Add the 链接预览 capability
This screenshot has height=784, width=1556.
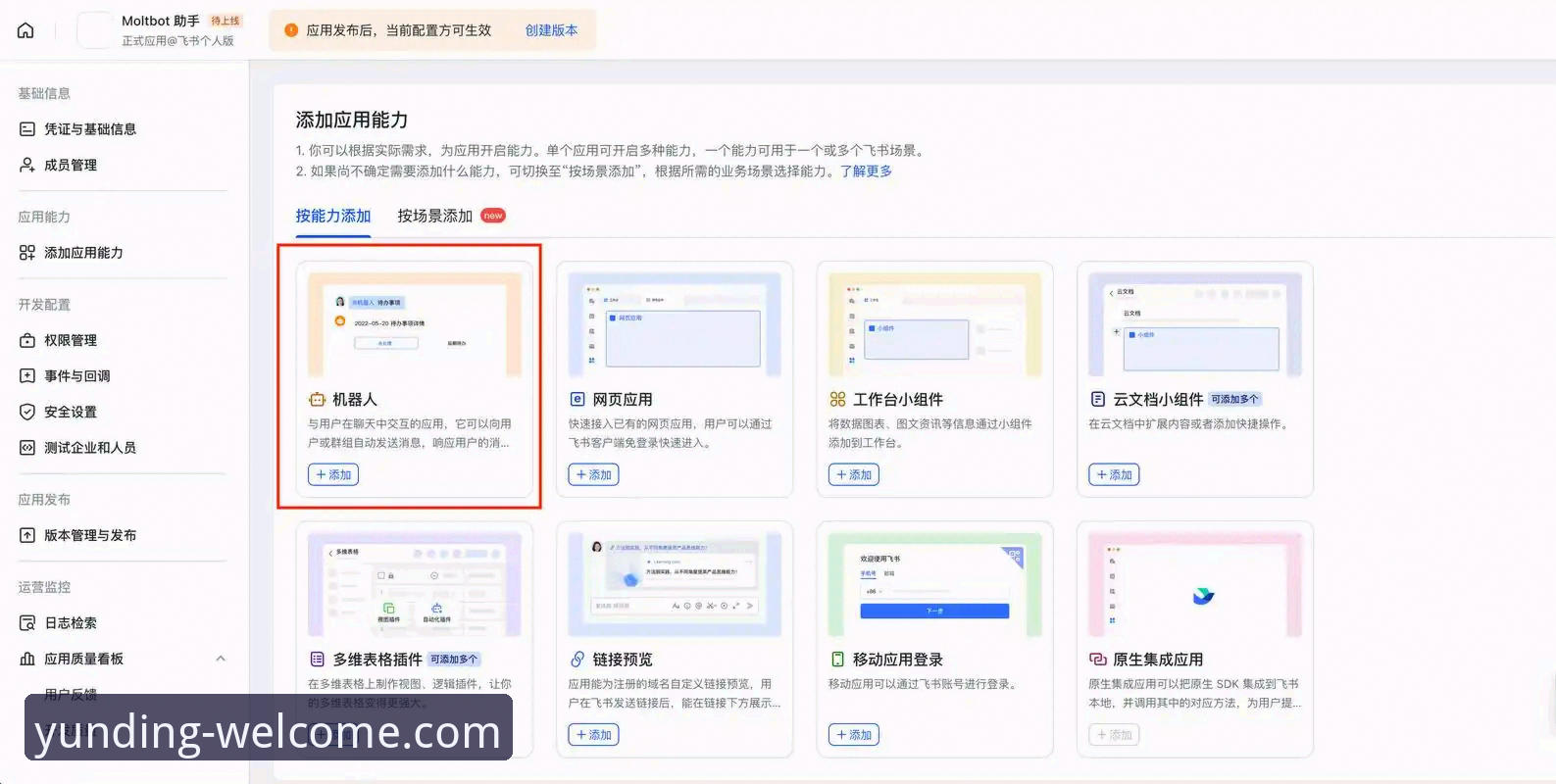click(593, 735)
